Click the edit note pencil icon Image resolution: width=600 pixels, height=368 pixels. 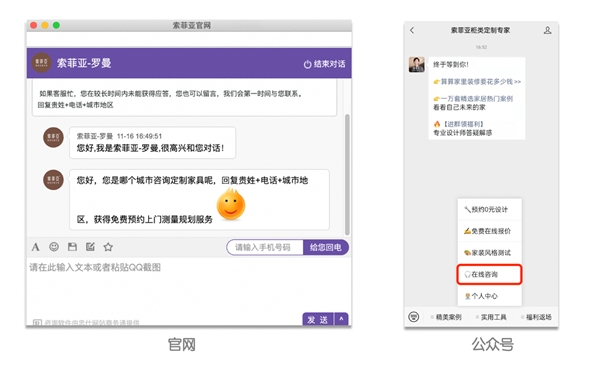[90, 247]
